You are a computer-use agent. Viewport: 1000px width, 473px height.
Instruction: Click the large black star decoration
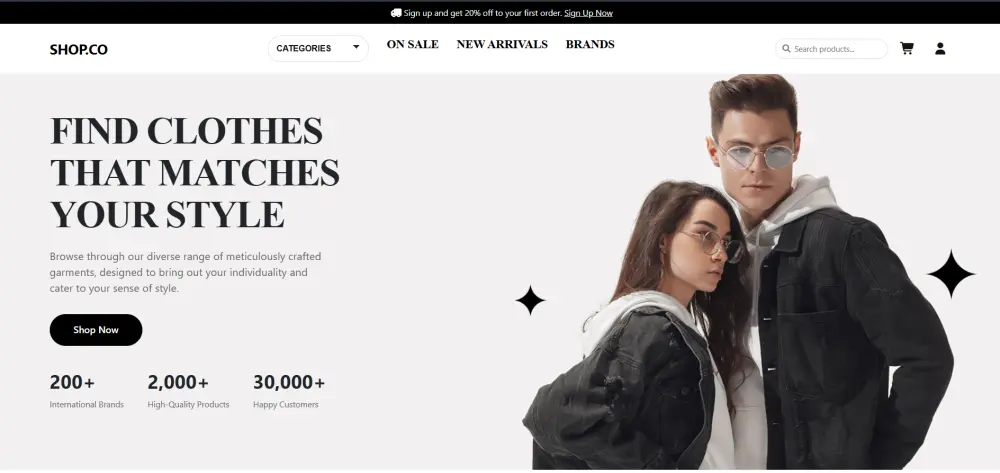coord(951,273)
